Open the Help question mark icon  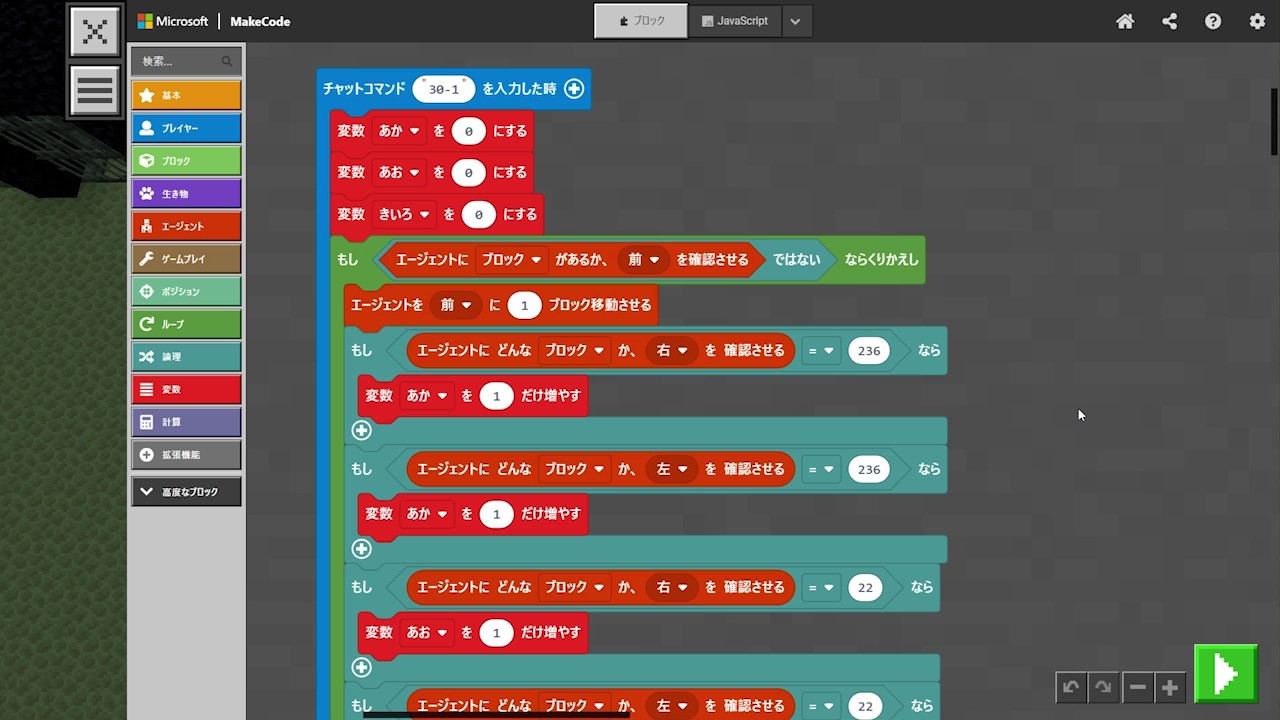(1213, 21)
